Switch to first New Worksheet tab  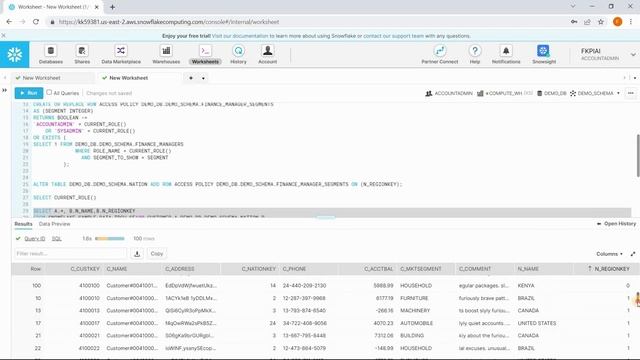pos(42,78)
